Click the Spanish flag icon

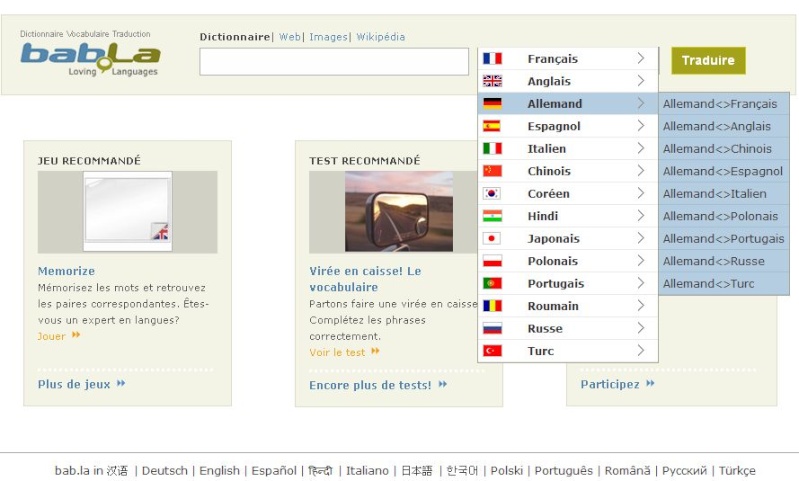[x=492, y=126]
